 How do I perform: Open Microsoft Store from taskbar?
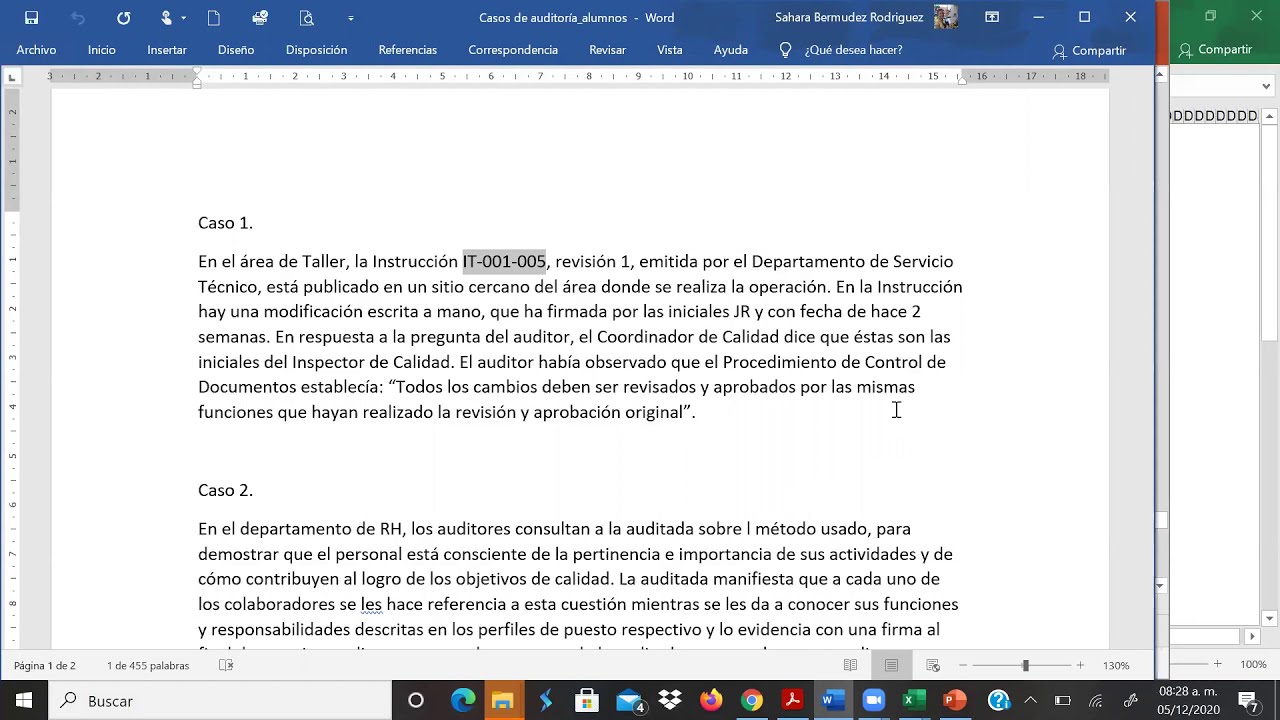pos(587,701)
